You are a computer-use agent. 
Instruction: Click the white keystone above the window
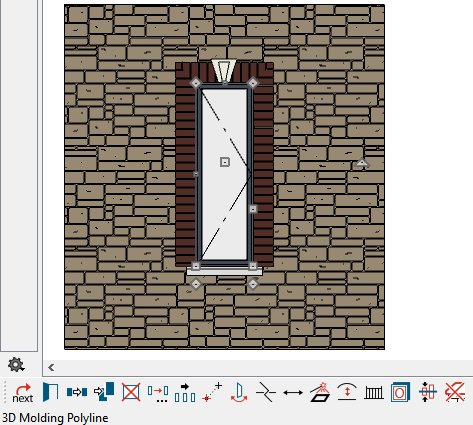[224, 70]
